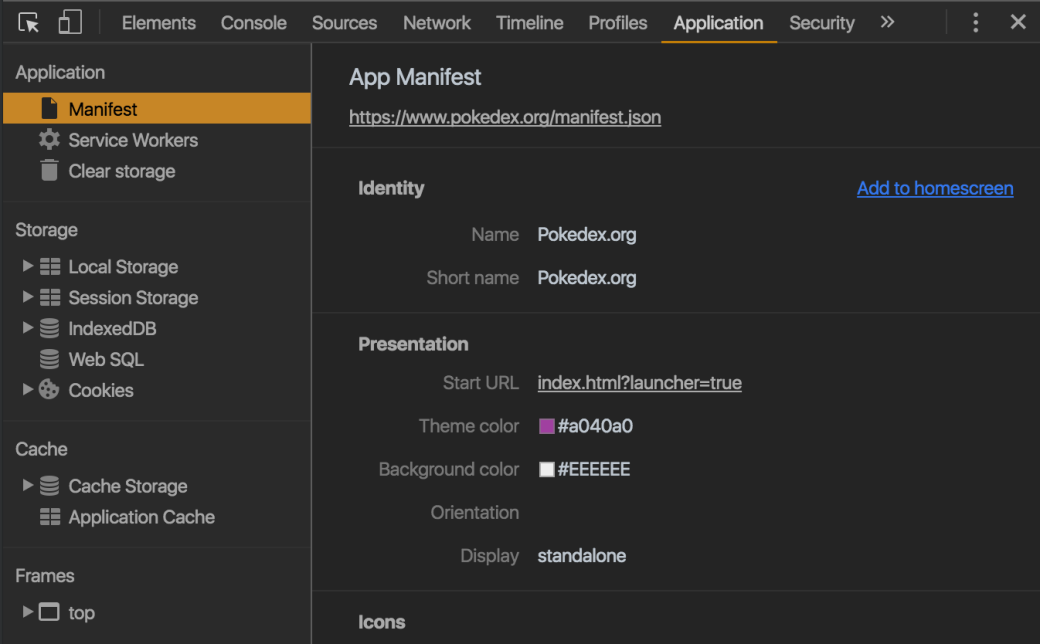Screen dimensions: 1040x644
Task: Expand the IndexedDB tree
Action: point(27,328)
